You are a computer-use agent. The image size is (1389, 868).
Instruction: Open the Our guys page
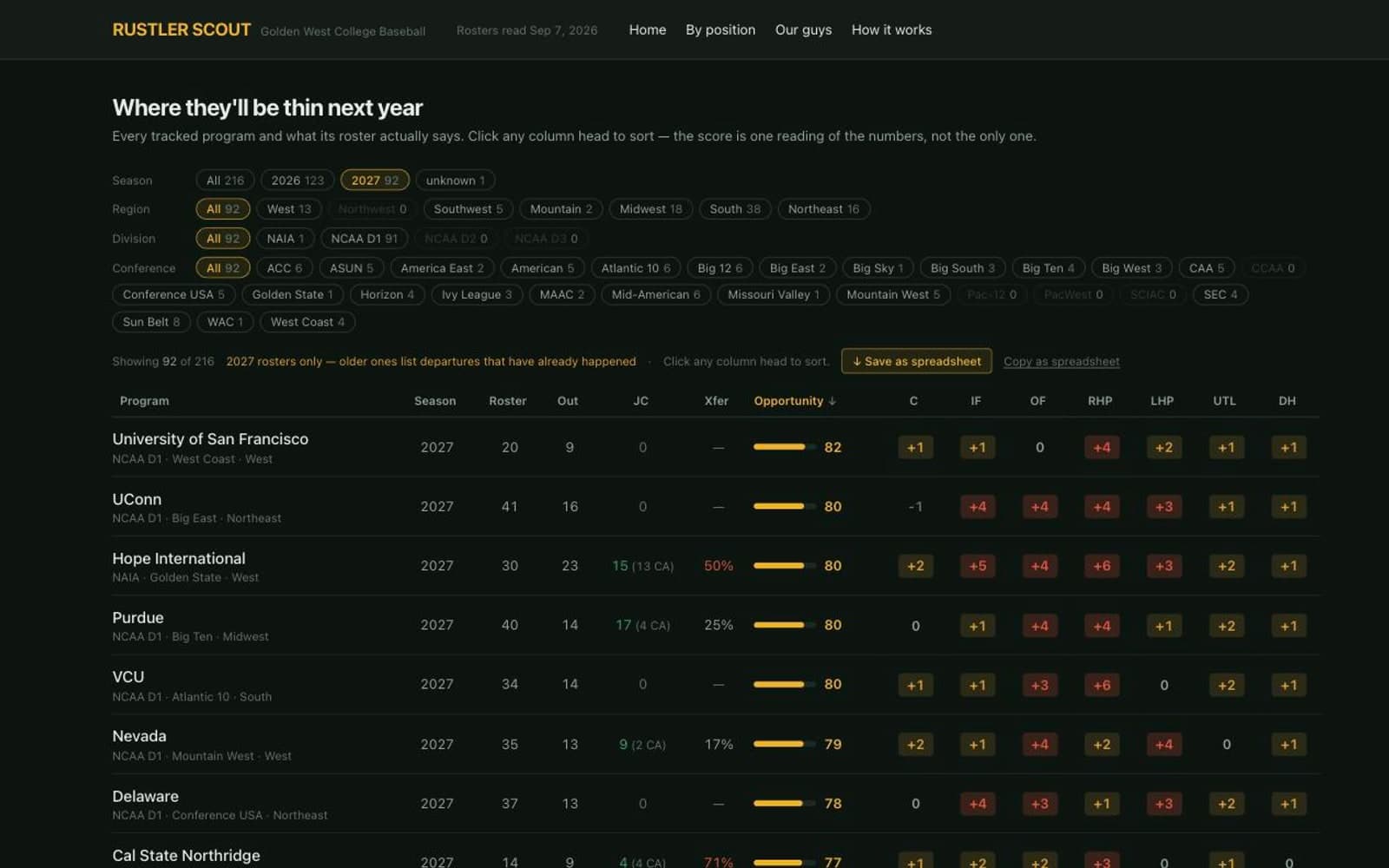pos(803,30)
